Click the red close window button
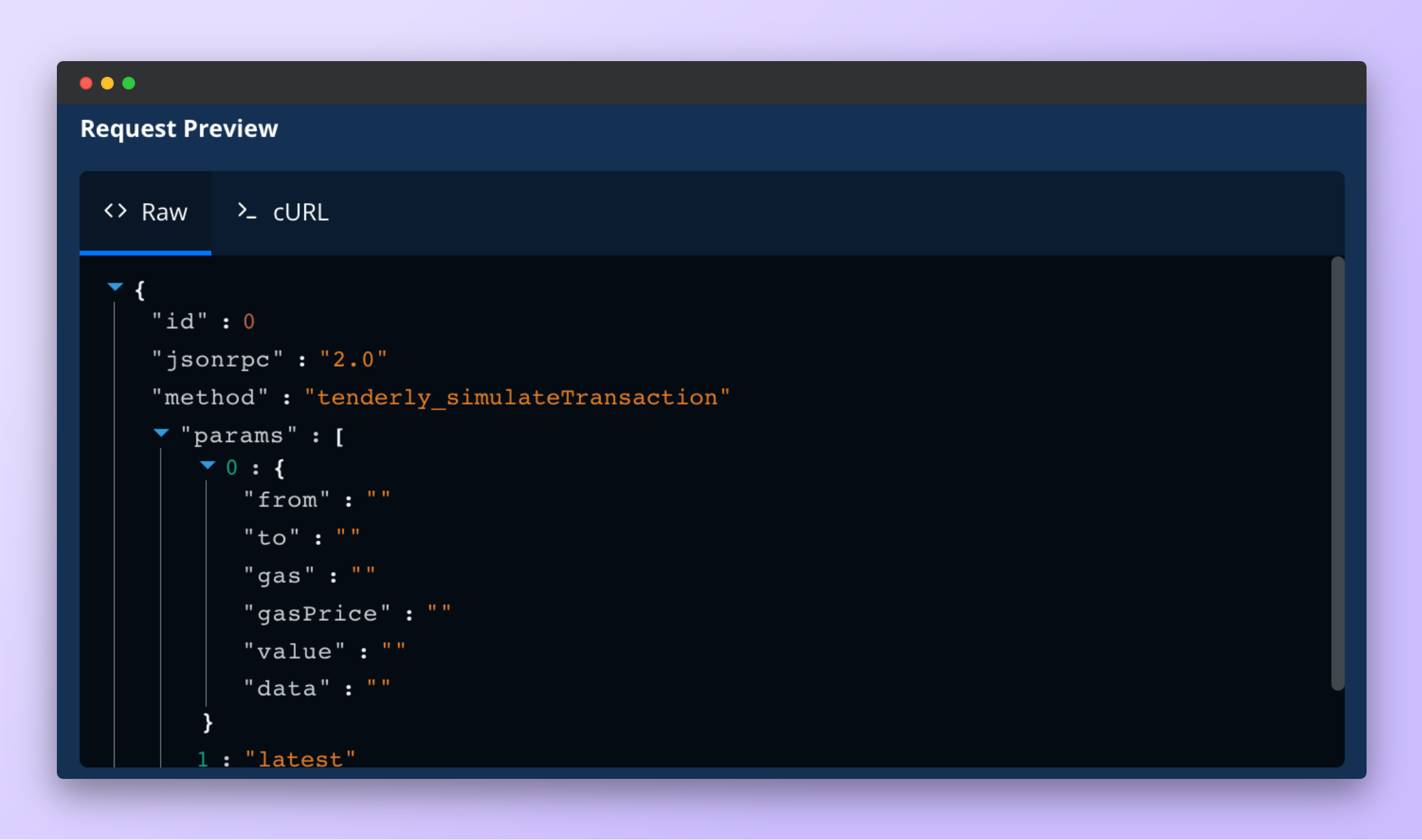Image resolution: width=1422 pixels, height=840 pixels. (x=86, y=83)
